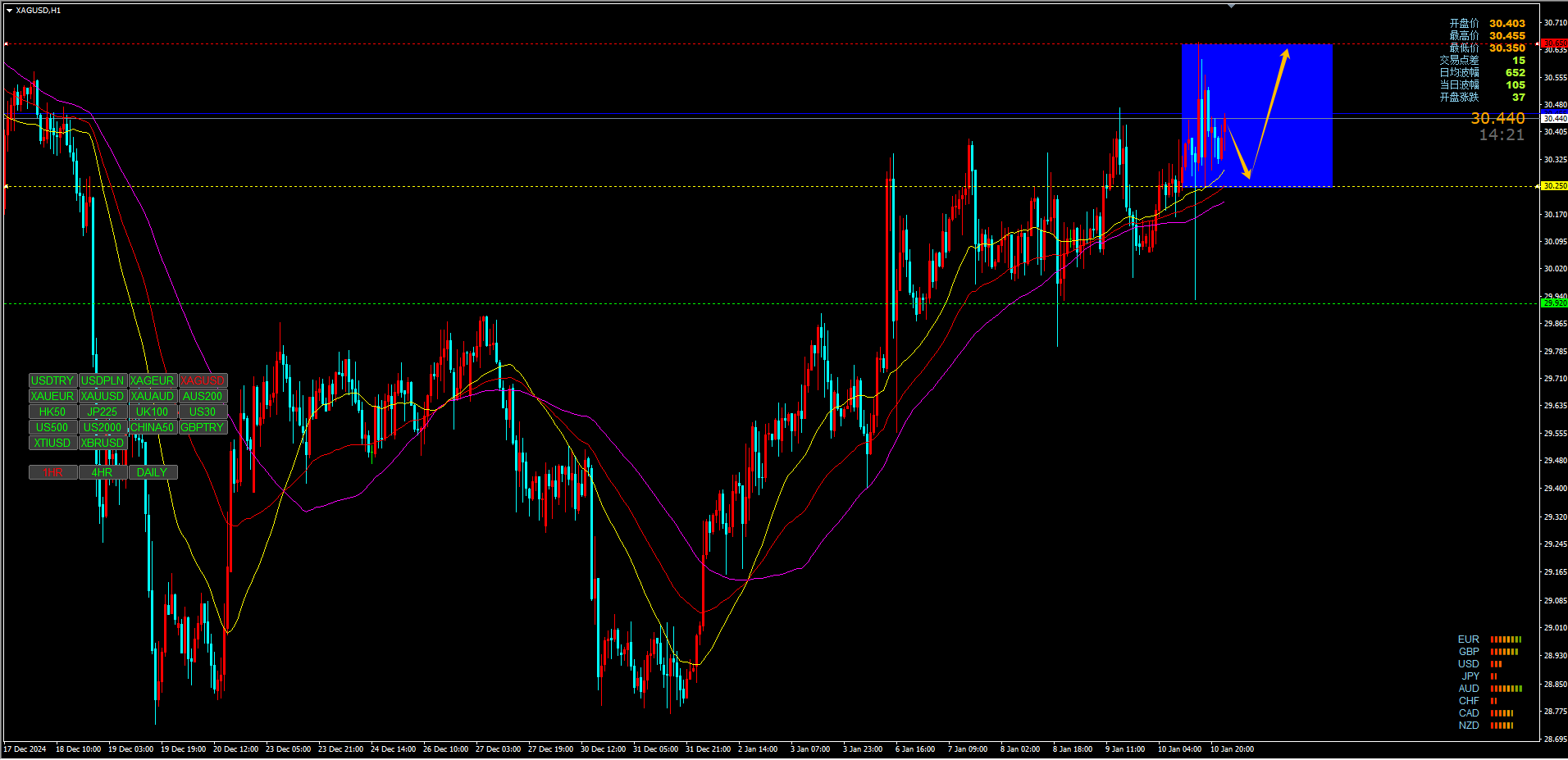Click the AUD currency strength meter
This screenshot has width=1568, height=760.
coord(1506,689)
